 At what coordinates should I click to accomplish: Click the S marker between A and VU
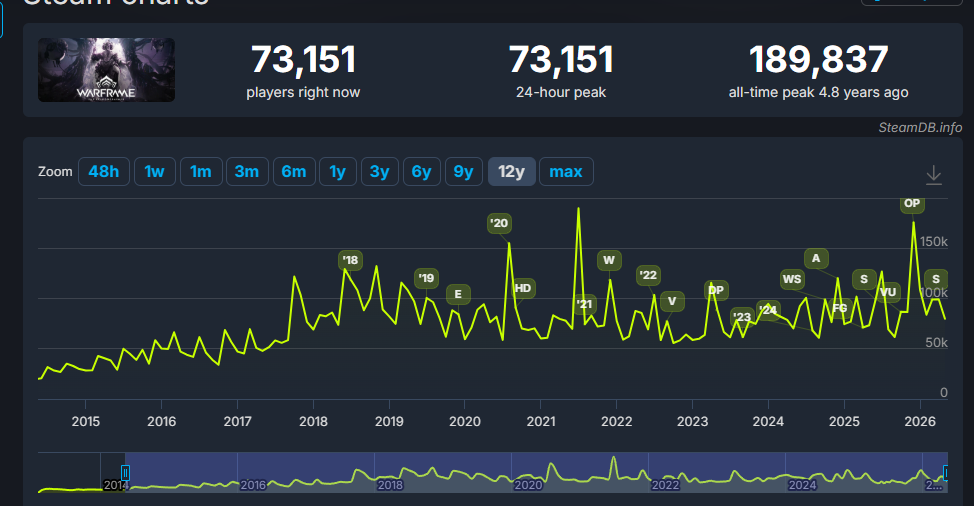coord(863,279)
